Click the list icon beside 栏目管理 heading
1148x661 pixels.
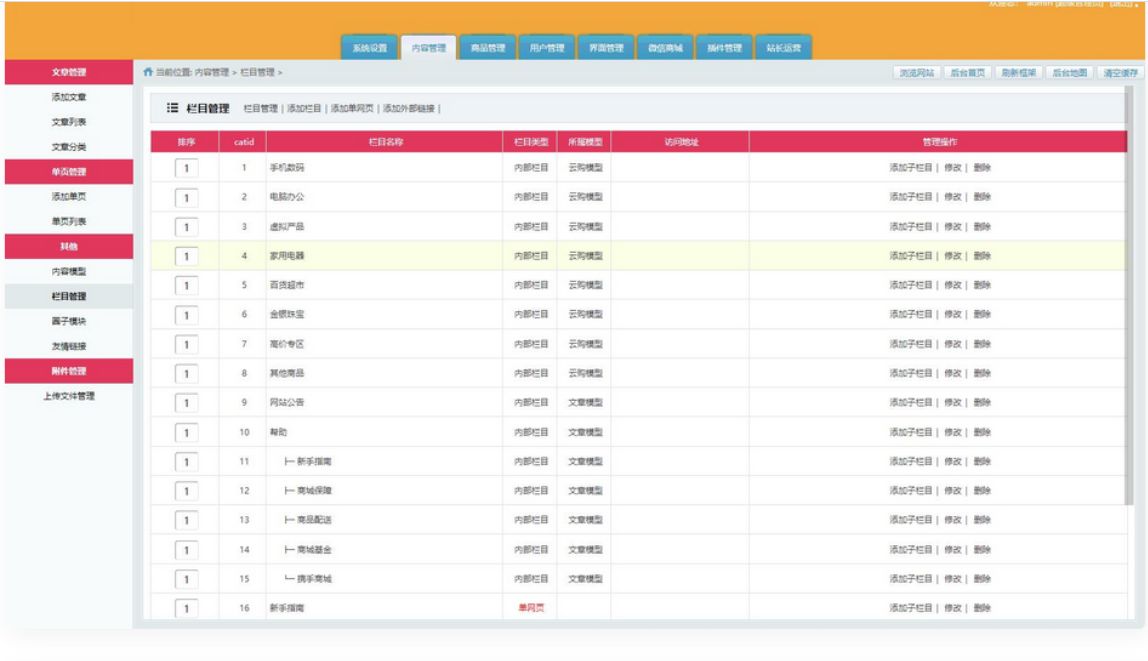coord(172,108)
